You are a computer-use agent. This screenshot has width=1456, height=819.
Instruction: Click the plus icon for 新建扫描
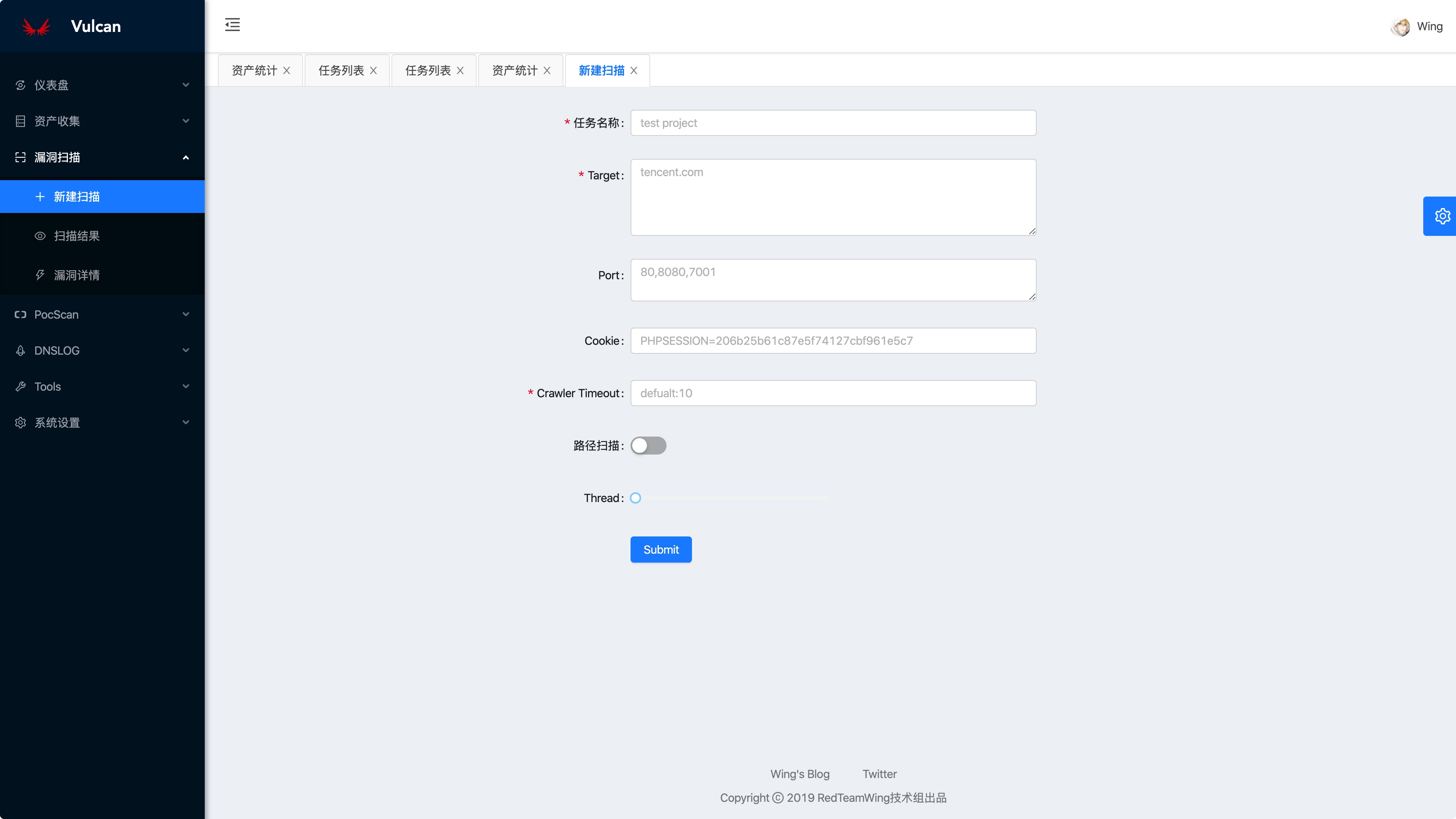click(40, 197)
